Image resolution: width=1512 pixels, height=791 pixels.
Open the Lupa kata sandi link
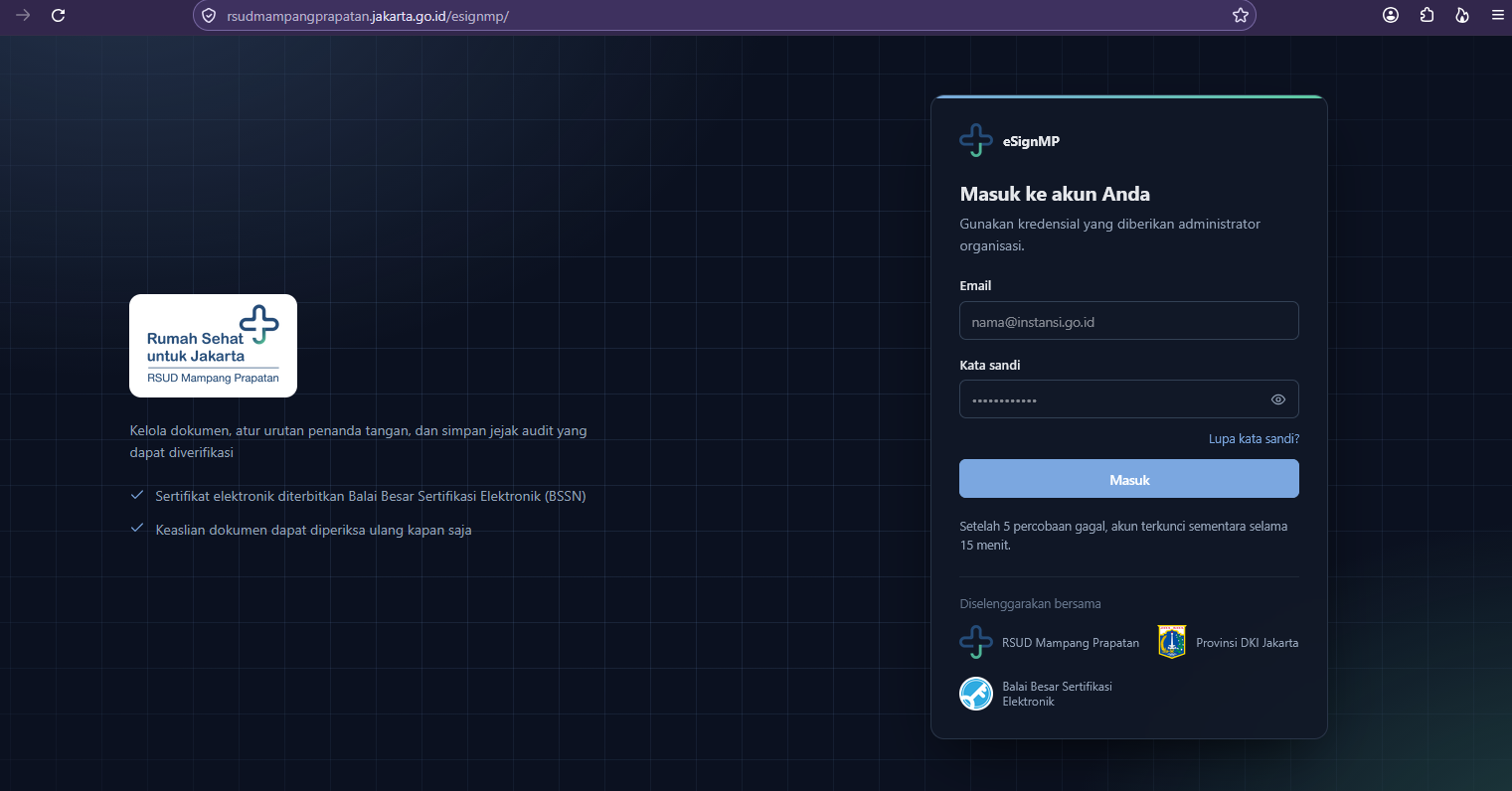pos(1254,439)
